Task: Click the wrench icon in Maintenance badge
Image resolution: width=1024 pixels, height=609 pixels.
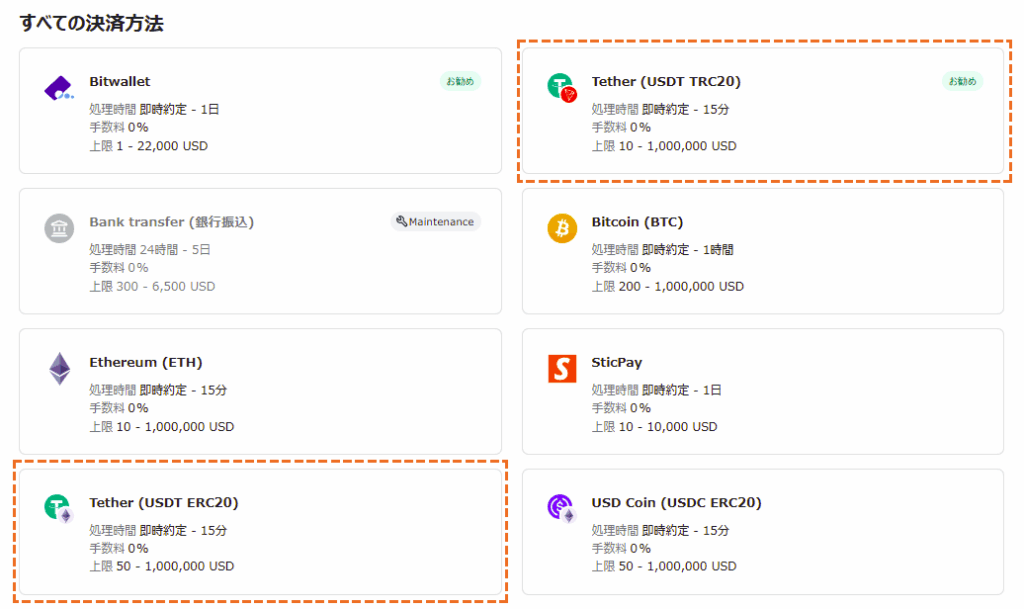Action: point(402,221)
